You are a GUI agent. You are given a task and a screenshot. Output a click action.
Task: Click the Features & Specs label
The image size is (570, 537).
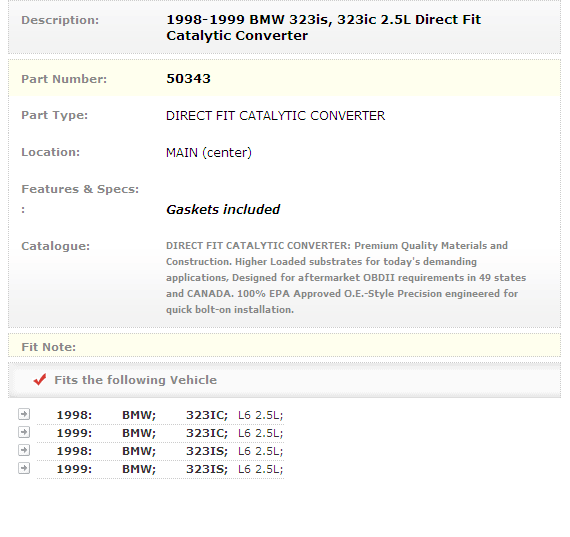[80, 189]
